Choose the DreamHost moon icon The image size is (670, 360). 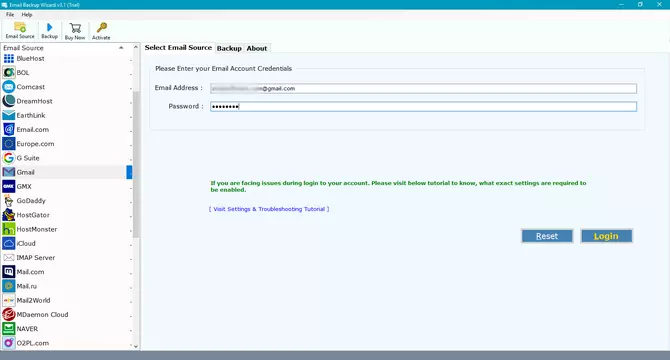pos(9,101)
